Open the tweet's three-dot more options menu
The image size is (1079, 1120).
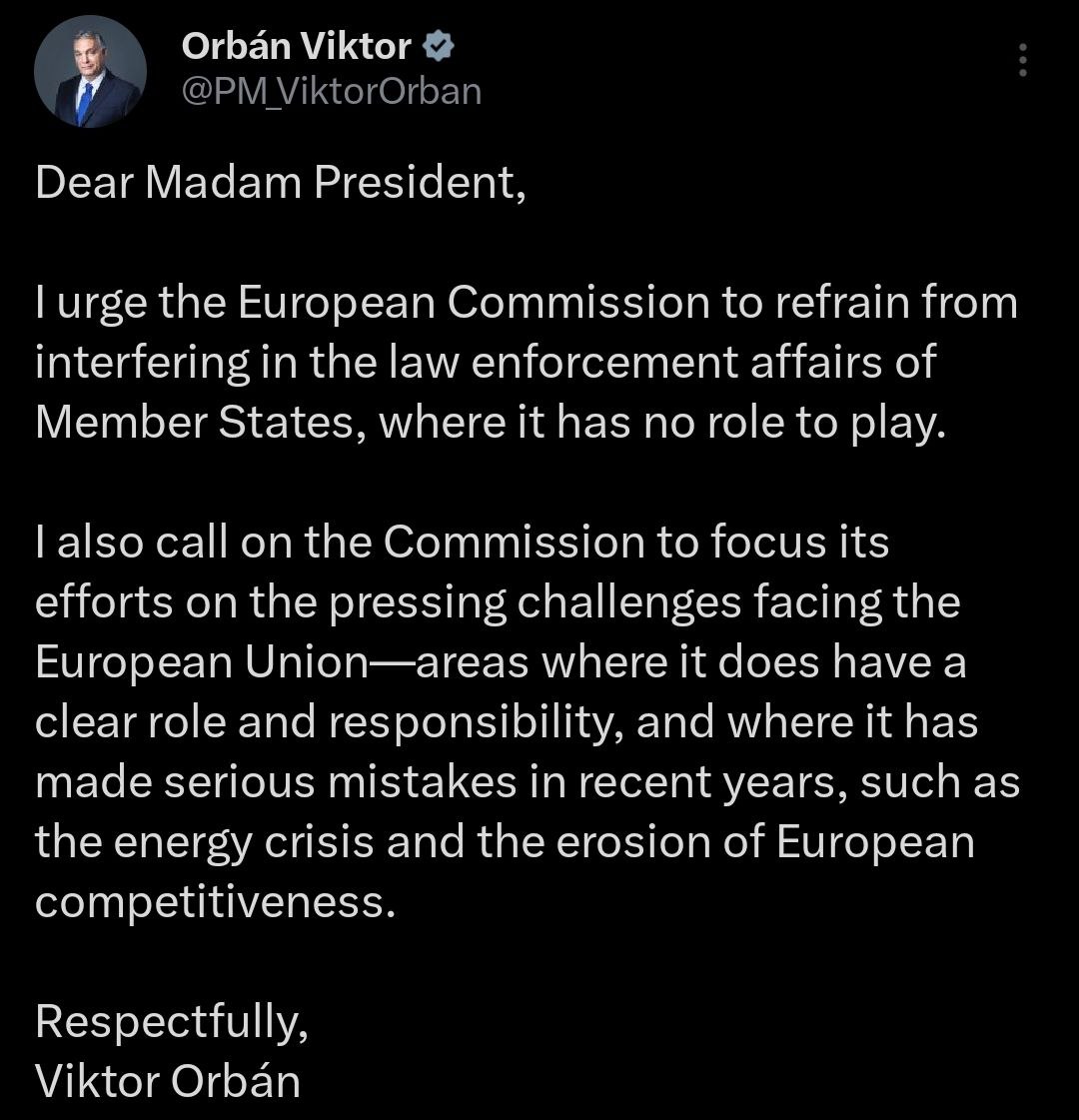[x=1022, y=61]
